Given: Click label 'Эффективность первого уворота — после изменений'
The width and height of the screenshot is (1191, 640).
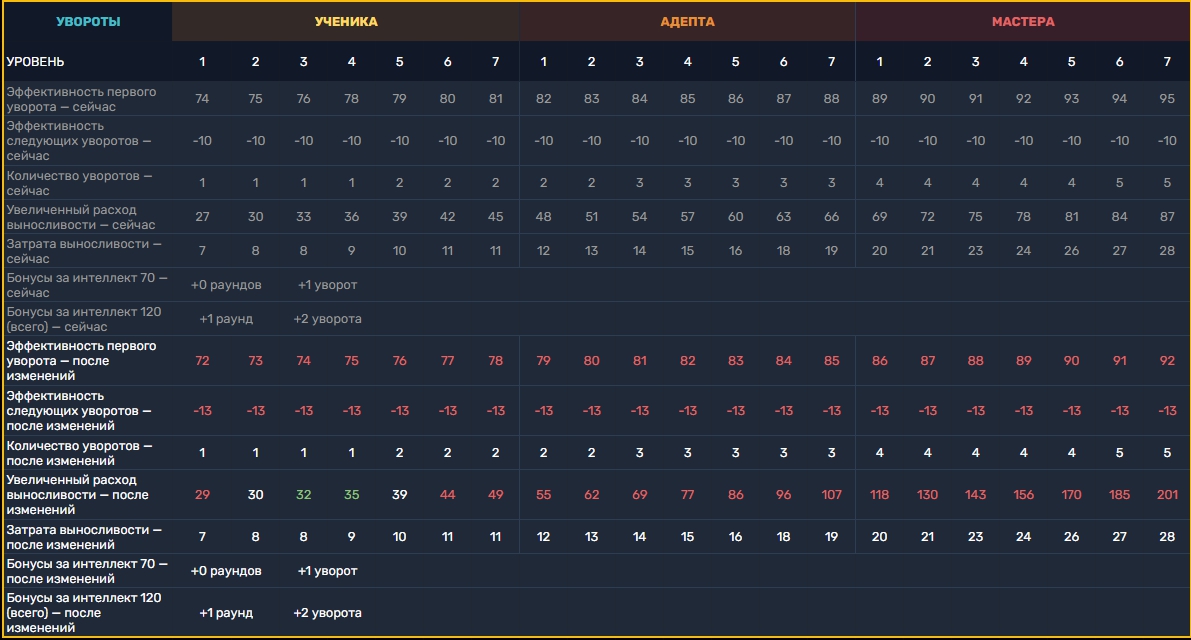Looking at the screenshot, I should click(x=81, y=361).
